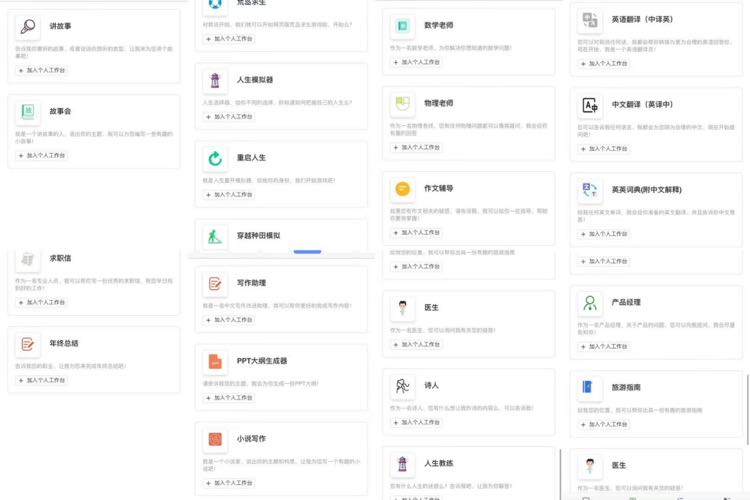Image resolution: width=750 pixels, height=500 pixels.
Task: Click the green book icon of 故事会
Action: tap(28, 111)
